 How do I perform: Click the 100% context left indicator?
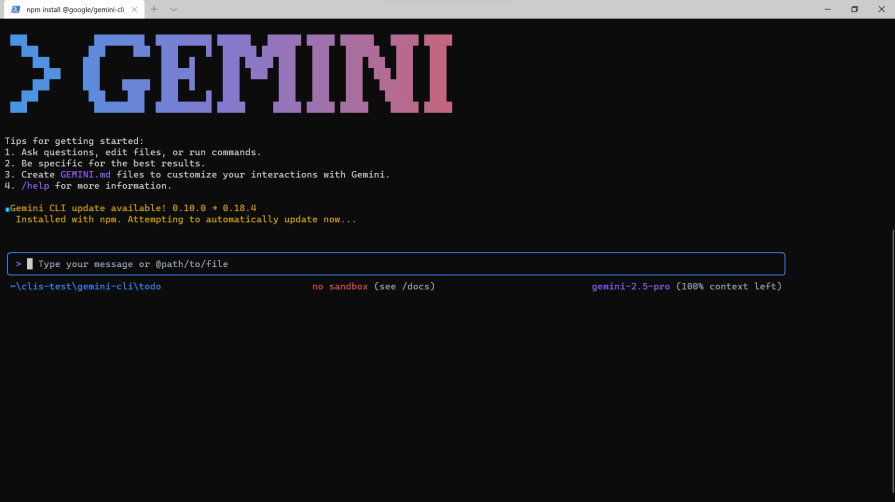728,287
